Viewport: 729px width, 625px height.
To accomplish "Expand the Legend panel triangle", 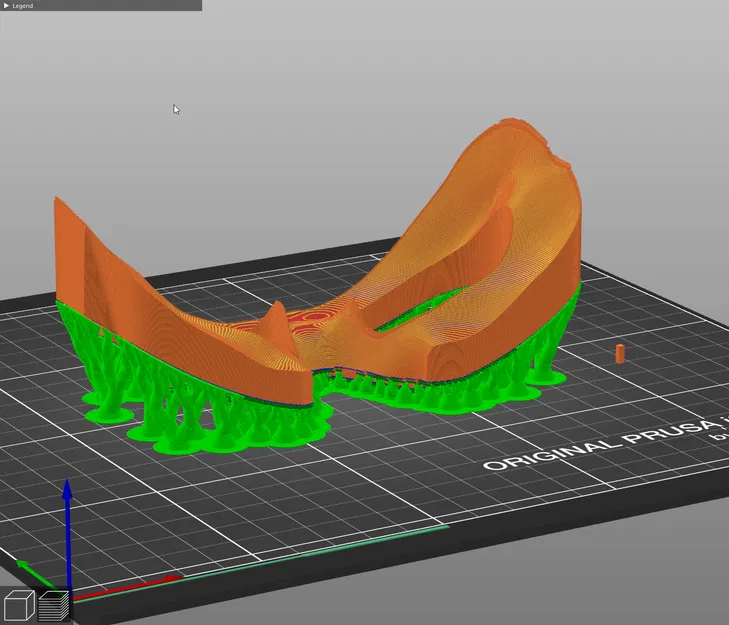I will 7,6.
